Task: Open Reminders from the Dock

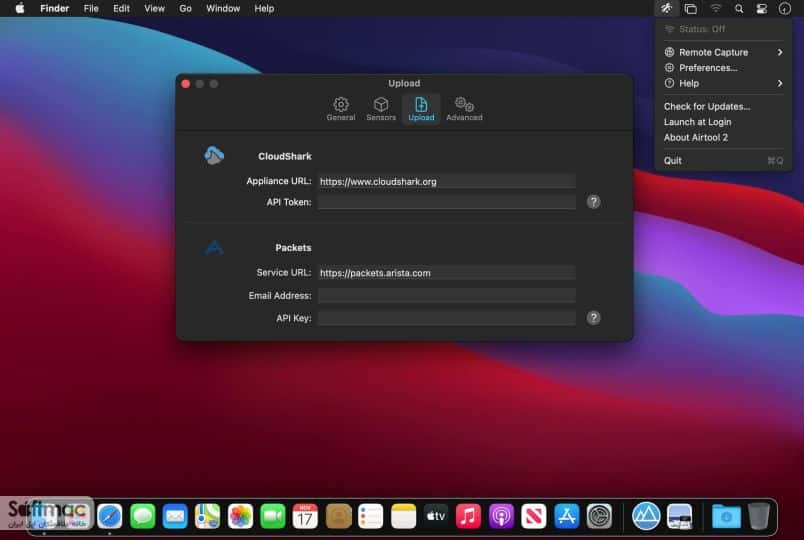Action: click(370, 516)
